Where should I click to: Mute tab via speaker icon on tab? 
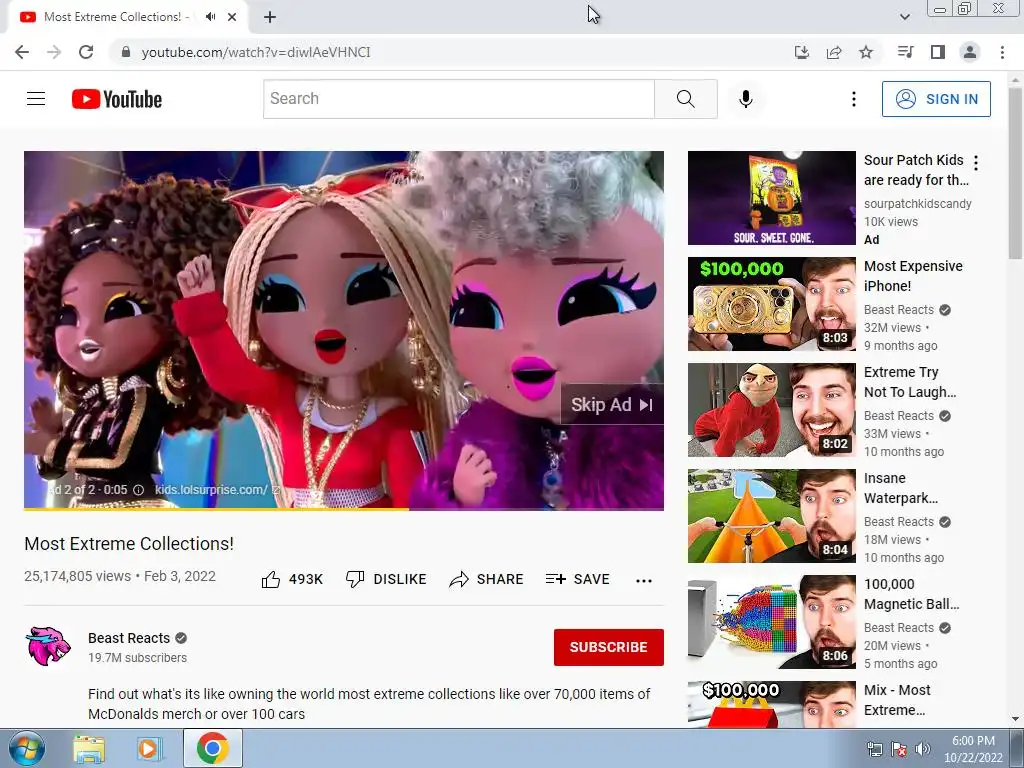[x=210, y=17]
